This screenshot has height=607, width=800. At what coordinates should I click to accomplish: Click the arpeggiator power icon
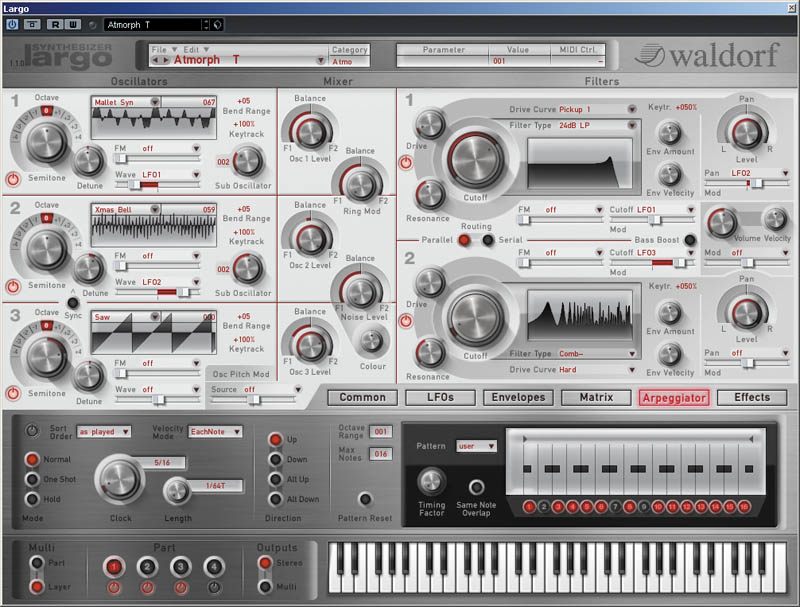pyautogui.click(x=31, y=431)
